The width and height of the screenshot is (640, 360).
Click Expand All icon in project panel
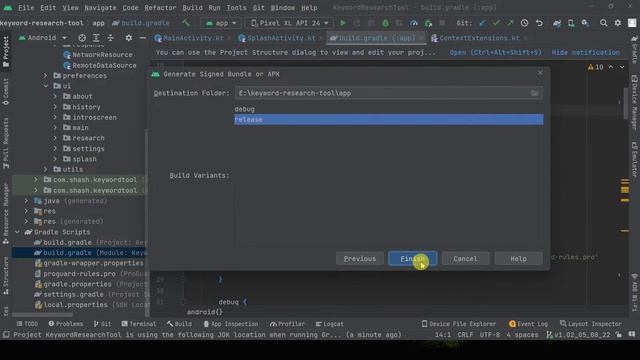[96, 38]
